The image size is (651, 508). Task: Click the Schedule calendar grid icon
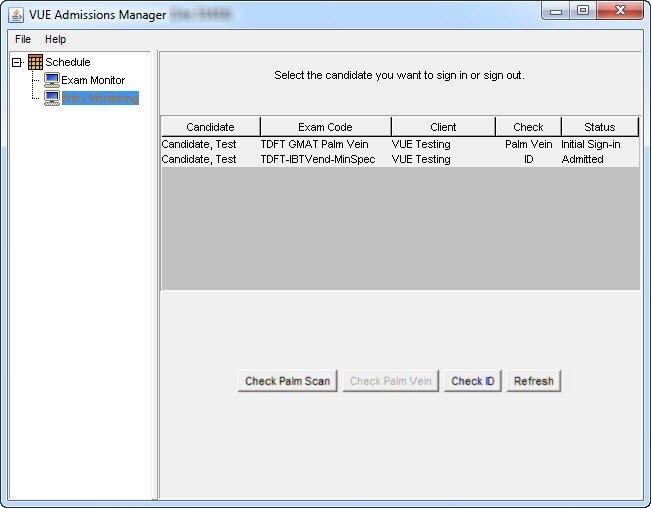(35, 62)
